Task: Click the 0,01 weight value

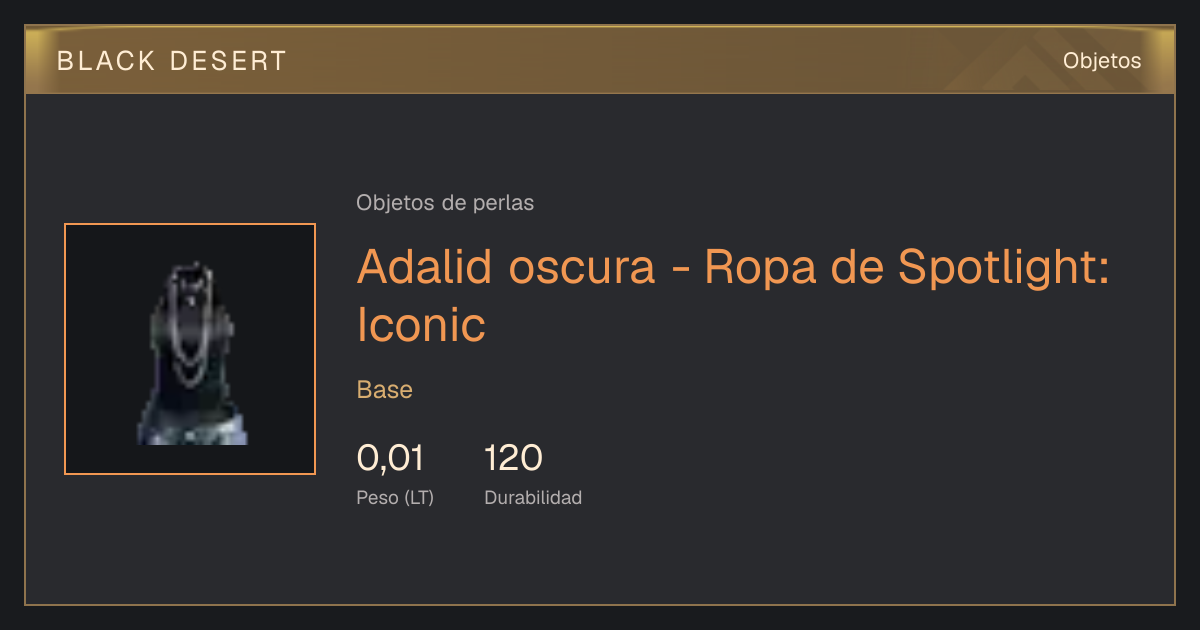Action: coord(390,458)
